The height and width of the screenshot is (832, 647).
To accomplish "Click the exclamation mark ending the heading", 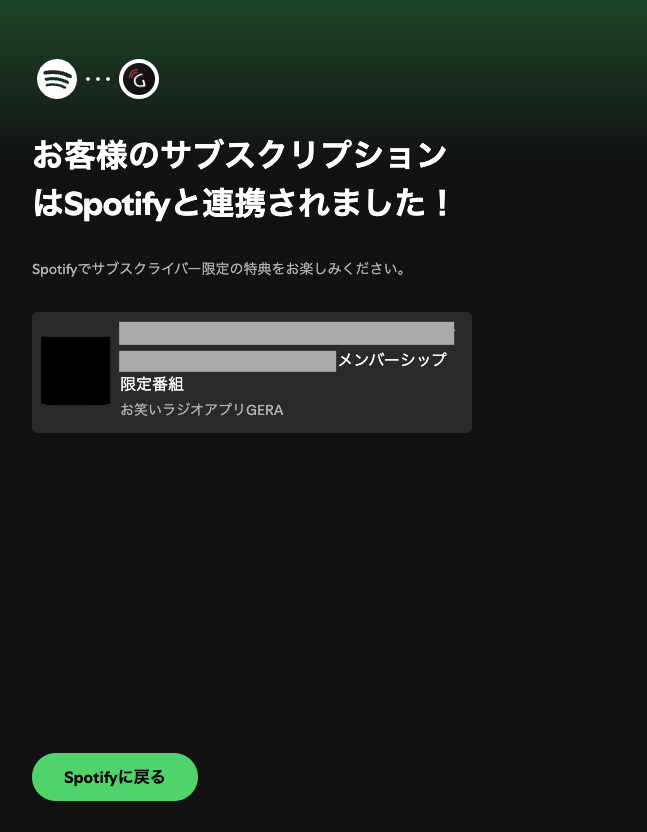I will coord(442,204).
